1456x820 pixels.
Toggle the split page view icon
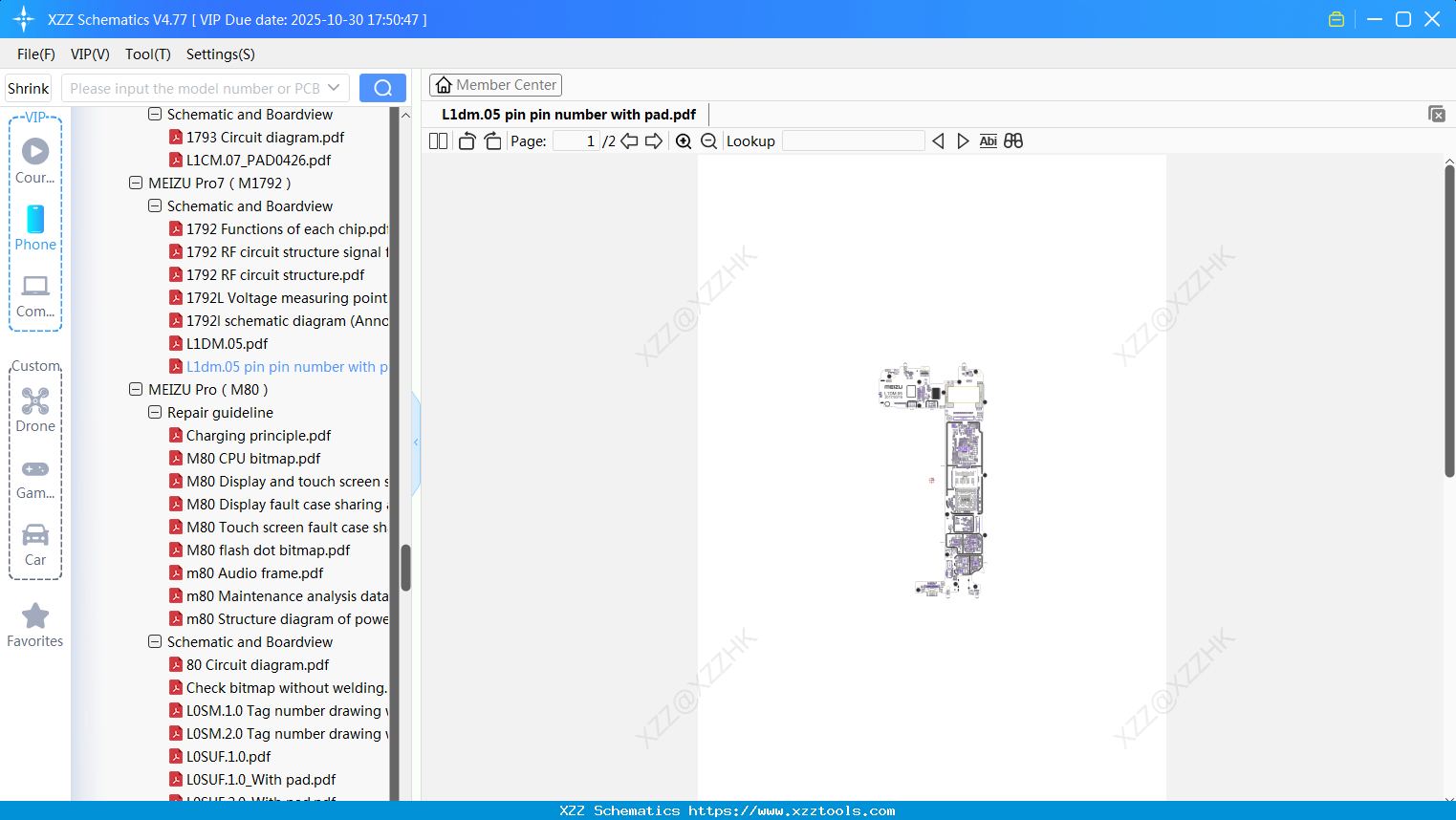pyautogui.click(x=438, y=141)
